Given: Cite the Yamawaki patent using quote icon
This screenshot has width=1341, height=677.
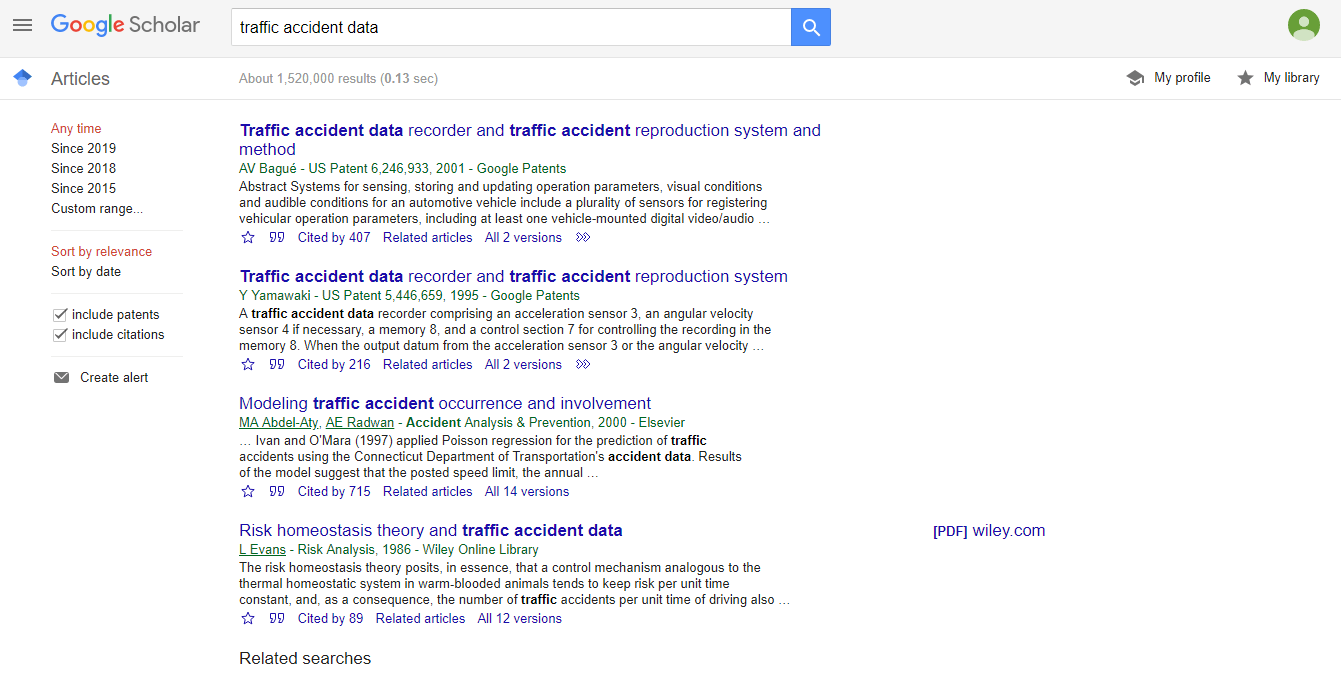Looking at the screenshot, I should click(277, 365).
